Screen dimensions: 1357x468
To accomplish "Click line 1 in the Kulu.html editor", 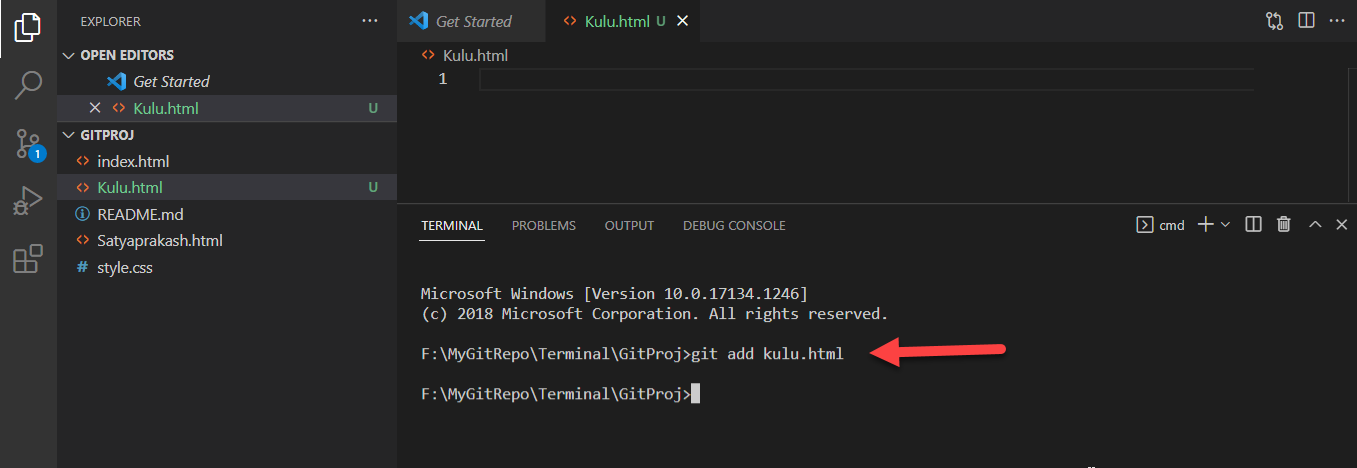I will point(860,79).
